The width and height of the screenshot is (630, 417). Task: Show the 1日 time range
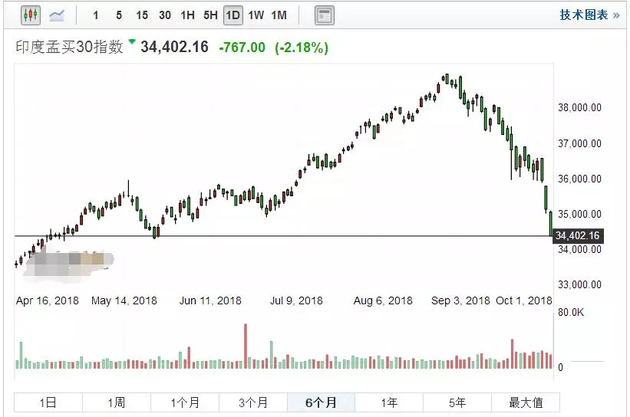click(47, 403)
